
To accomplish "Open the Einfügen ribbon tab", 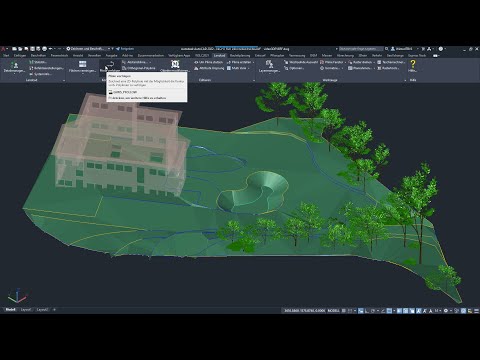I will (x=20, y=55).
